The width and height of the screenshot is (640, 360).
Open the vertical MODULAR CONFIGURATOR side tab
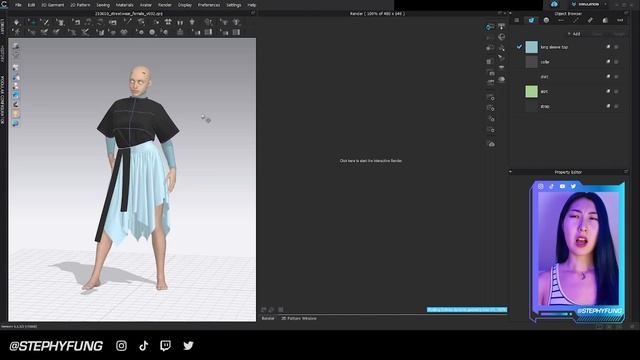[2, 100]
